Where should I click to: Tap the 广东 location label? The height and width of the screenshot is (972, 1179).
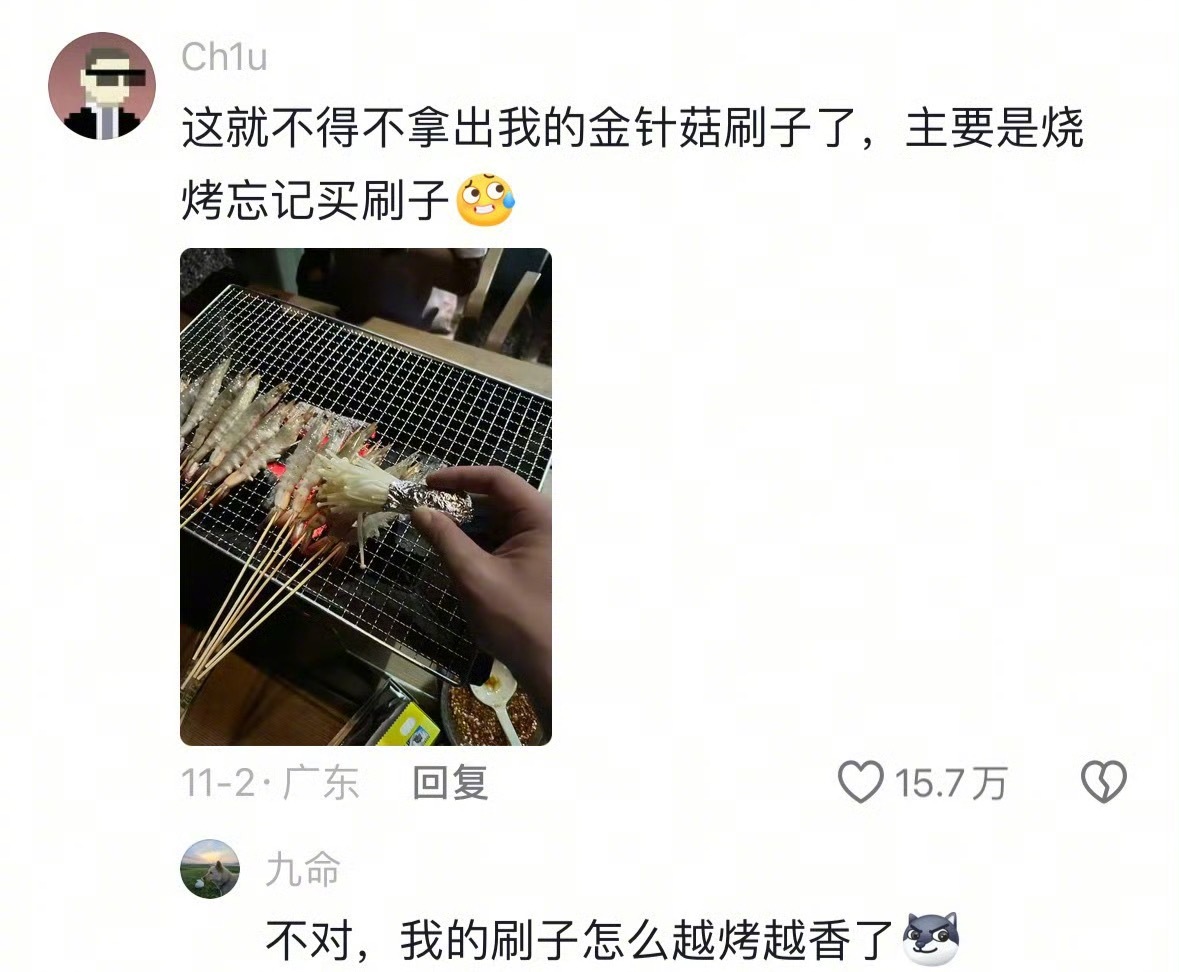click(x=321, y=783)
